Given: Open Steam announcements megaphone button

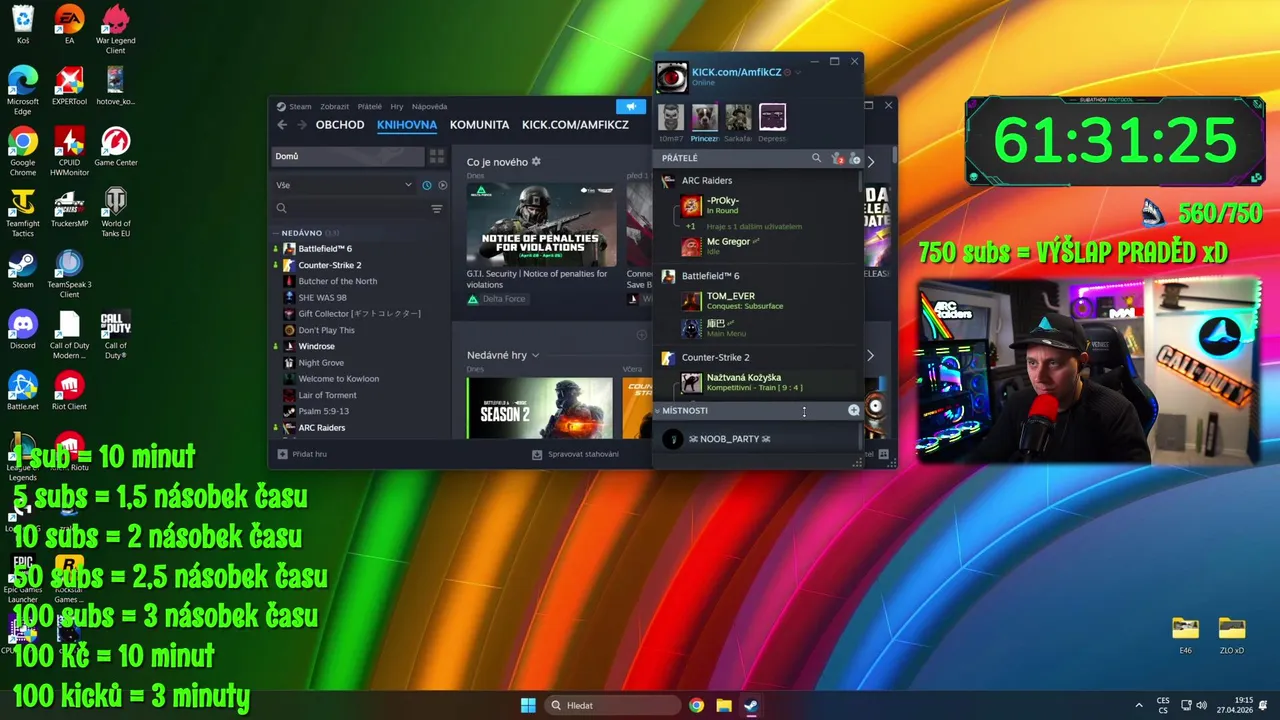Looking at the screenshot, I should [x=630, y=107].
